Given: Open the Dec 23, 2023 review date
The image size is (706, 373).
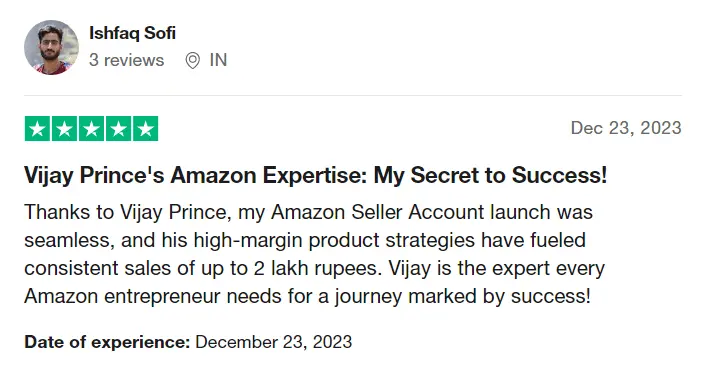Looking at the screenshot, I should coord(626,128).
